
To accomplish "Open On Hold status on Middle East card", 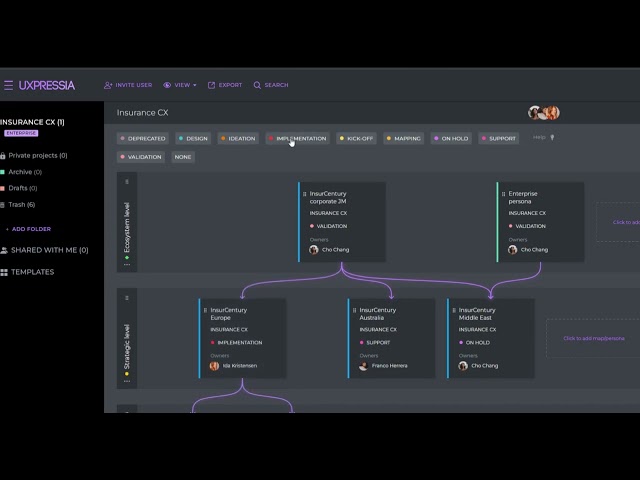I will (474, 342).
